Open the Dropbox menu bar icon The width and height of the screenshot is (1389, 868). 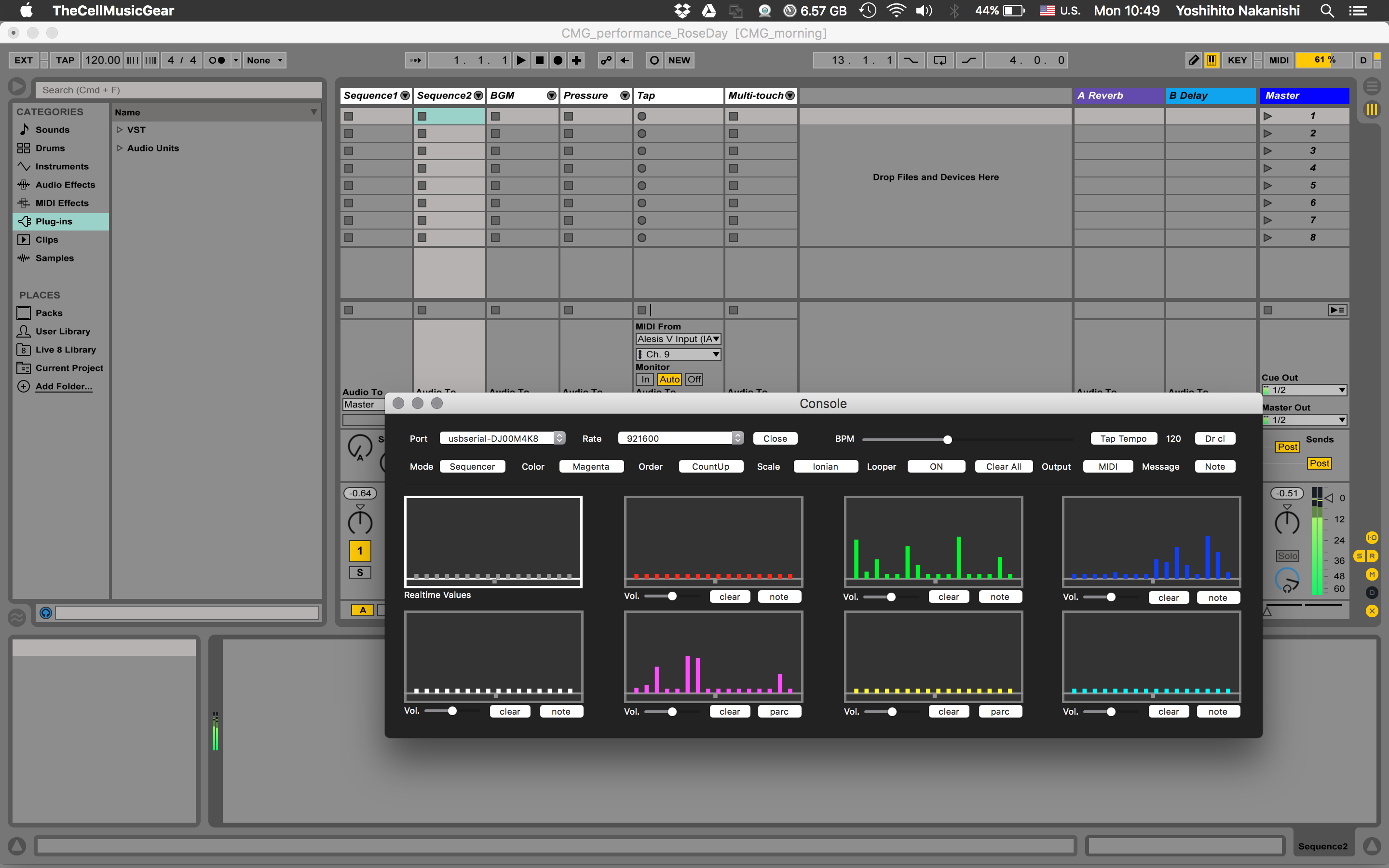pos(682,10)
